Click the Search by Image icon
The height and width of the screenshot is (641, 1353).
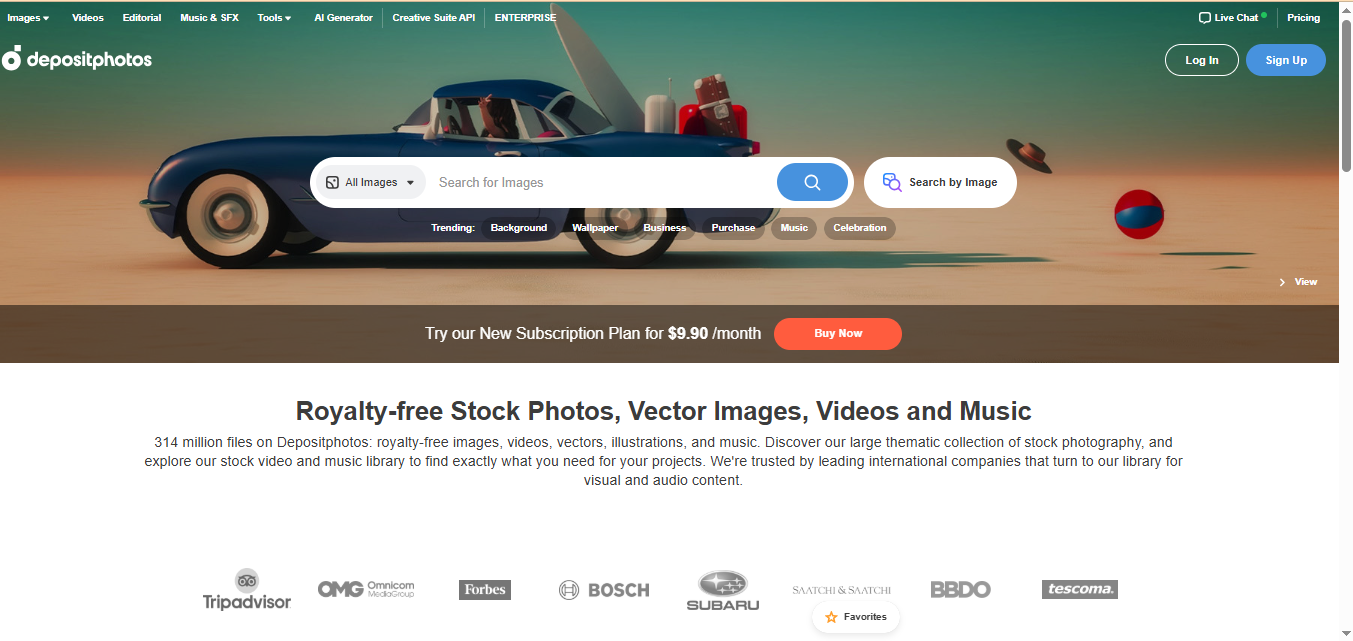[x=892, y=182]
